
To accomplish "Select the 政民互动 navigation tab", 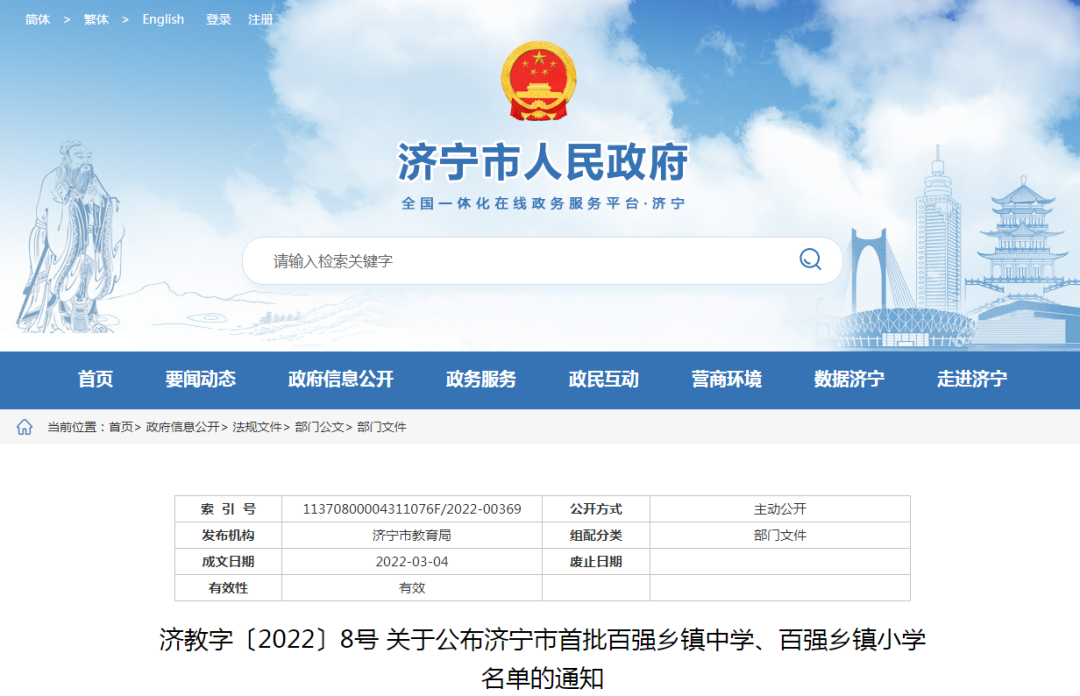I will 608,380.
